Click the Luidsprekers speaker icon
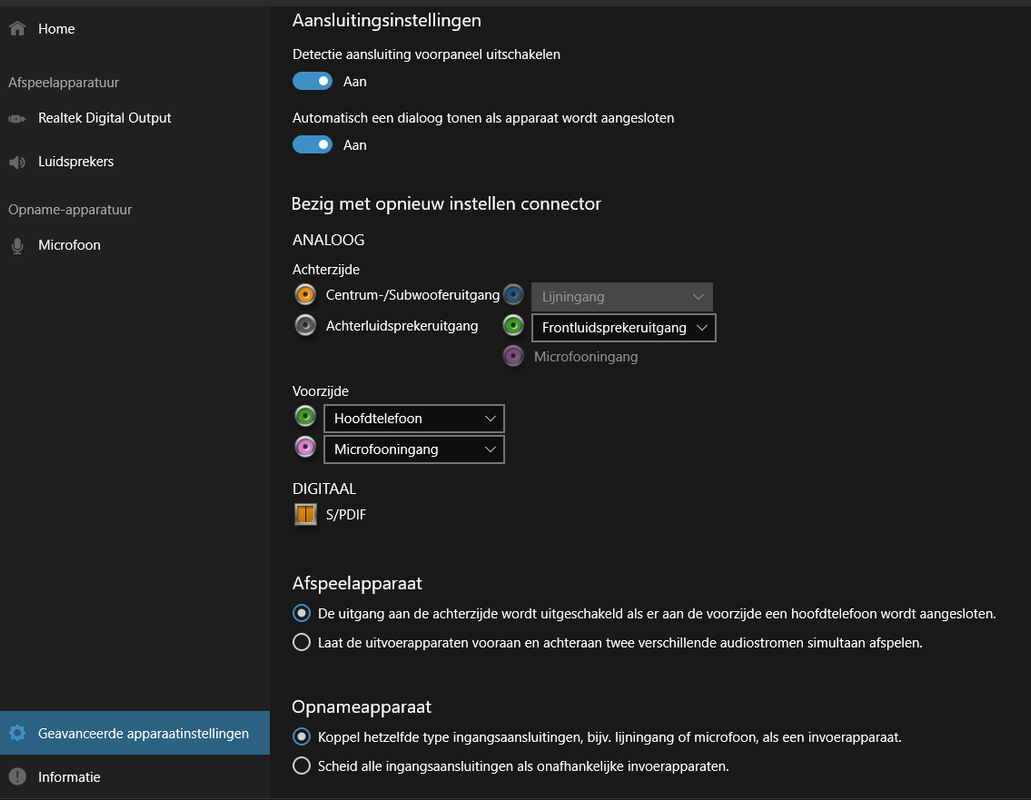Screen dimensions: 1031x800 click(17, 162)
